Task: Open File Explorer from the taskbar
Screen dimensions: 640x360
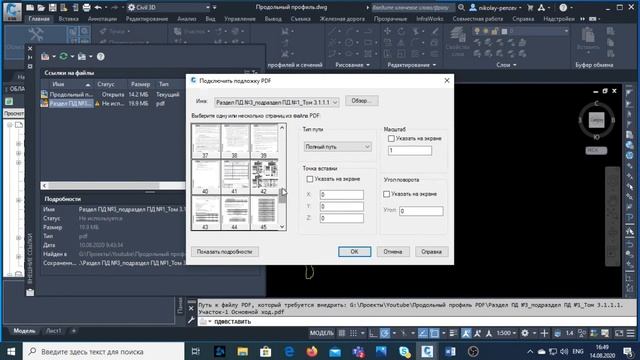Action: pyautogui.click(x=242, y=351)
